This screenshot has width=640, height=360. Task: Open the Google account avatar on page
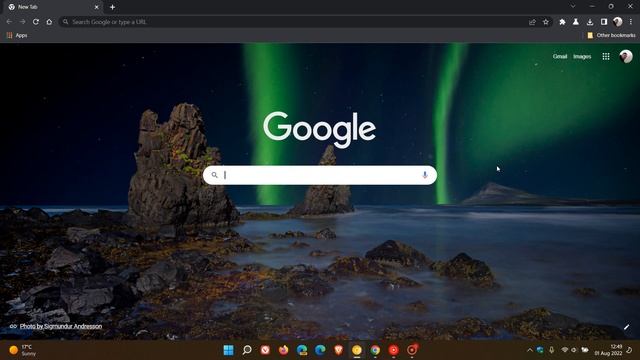tap(626, 56)
